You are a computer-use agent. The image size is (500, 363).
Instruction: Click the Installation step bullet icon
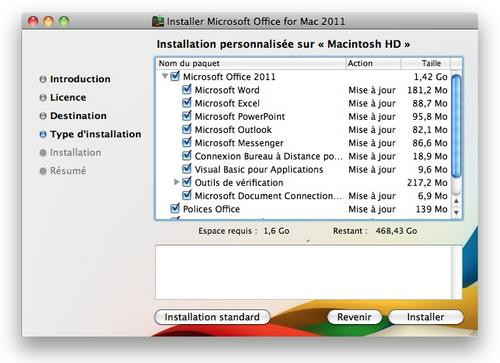point(43,152)
